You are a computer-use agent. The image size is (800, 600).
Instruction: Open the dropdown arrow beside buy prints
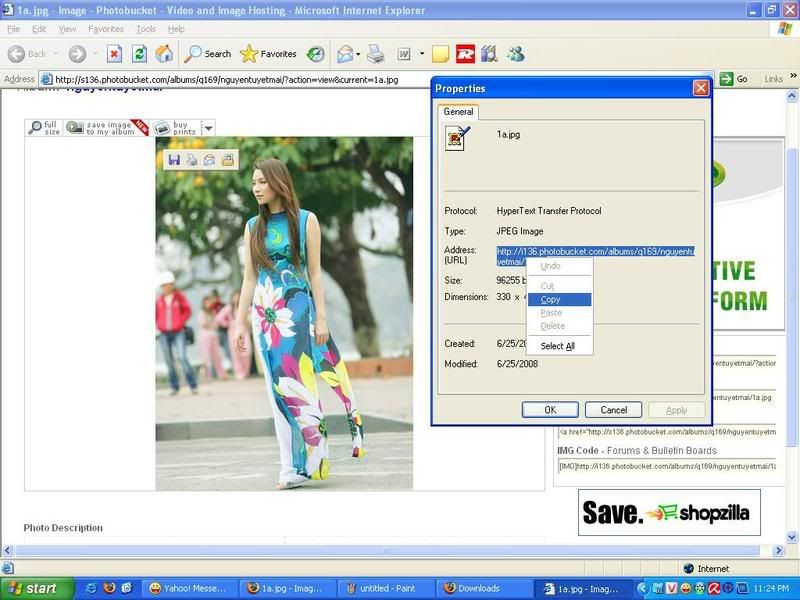point(208,128)
